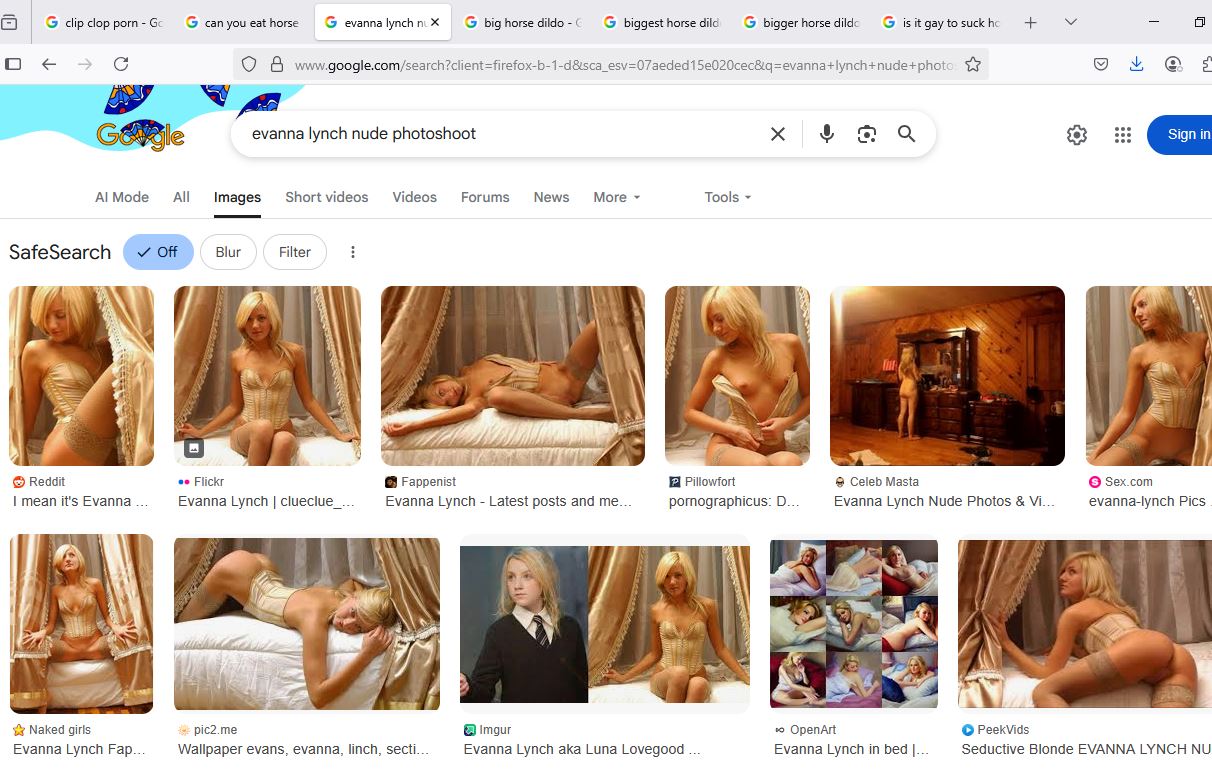Open the Tools dropdown

point(727,197)
